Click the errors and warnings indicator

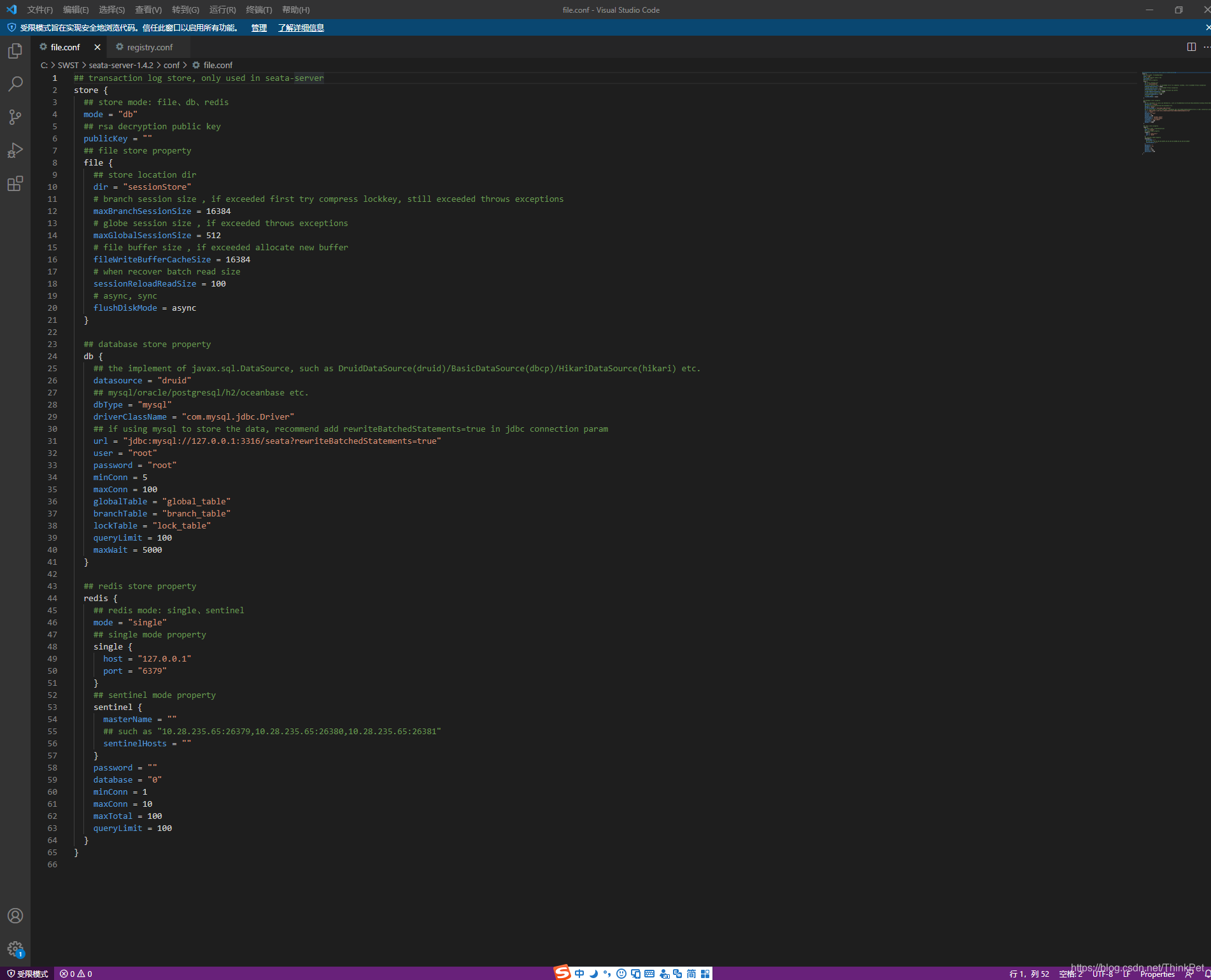[76, 974]
